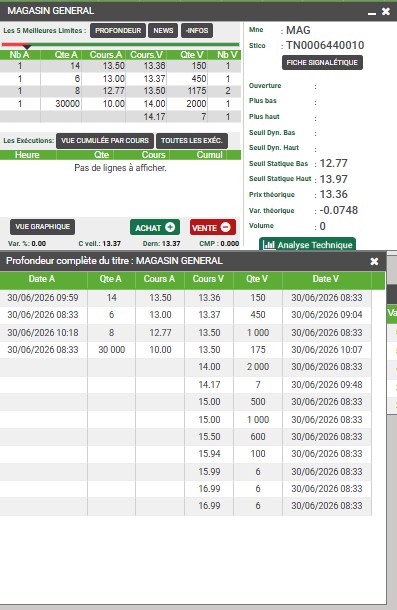Viewport: 397px width, 610px height.
Task: Select depth sell date 30/06/2026 09:04
Action: tap(327, 315)
